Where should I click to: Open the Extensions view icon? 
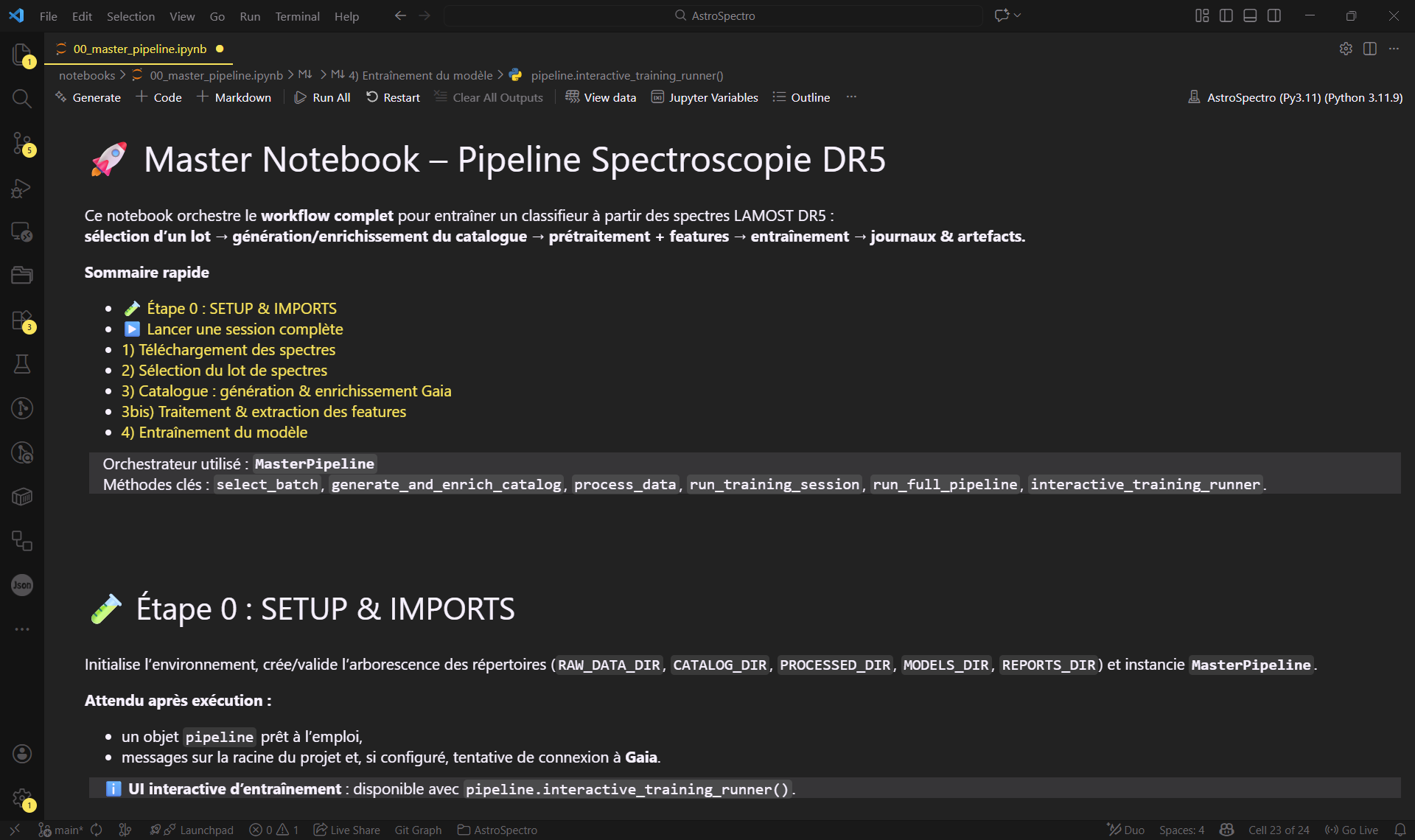tap(21, 321)
